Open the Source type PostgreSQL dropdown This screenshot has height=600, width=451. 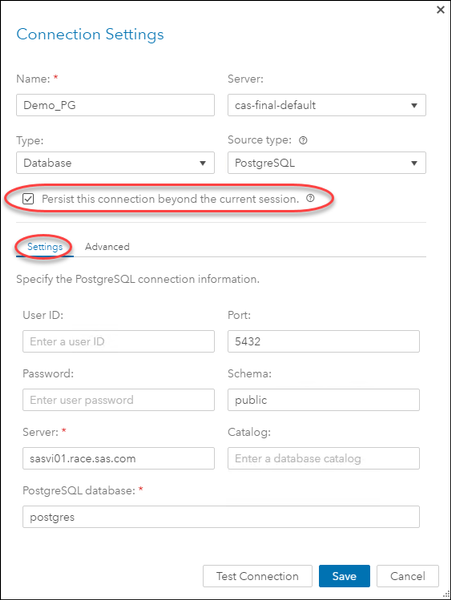[x=327, y=163]
